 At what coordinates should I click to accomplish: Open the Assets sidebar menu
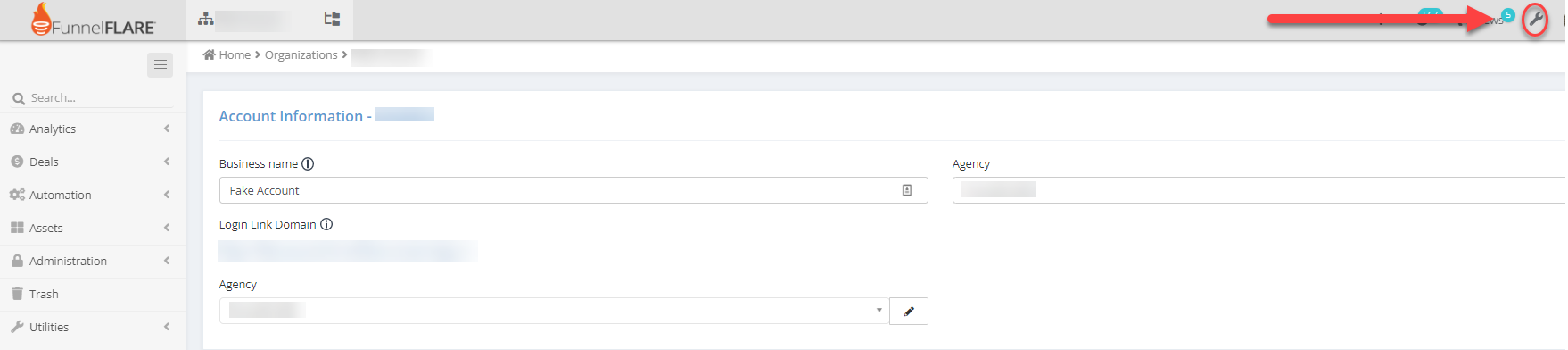click(93, 228)
